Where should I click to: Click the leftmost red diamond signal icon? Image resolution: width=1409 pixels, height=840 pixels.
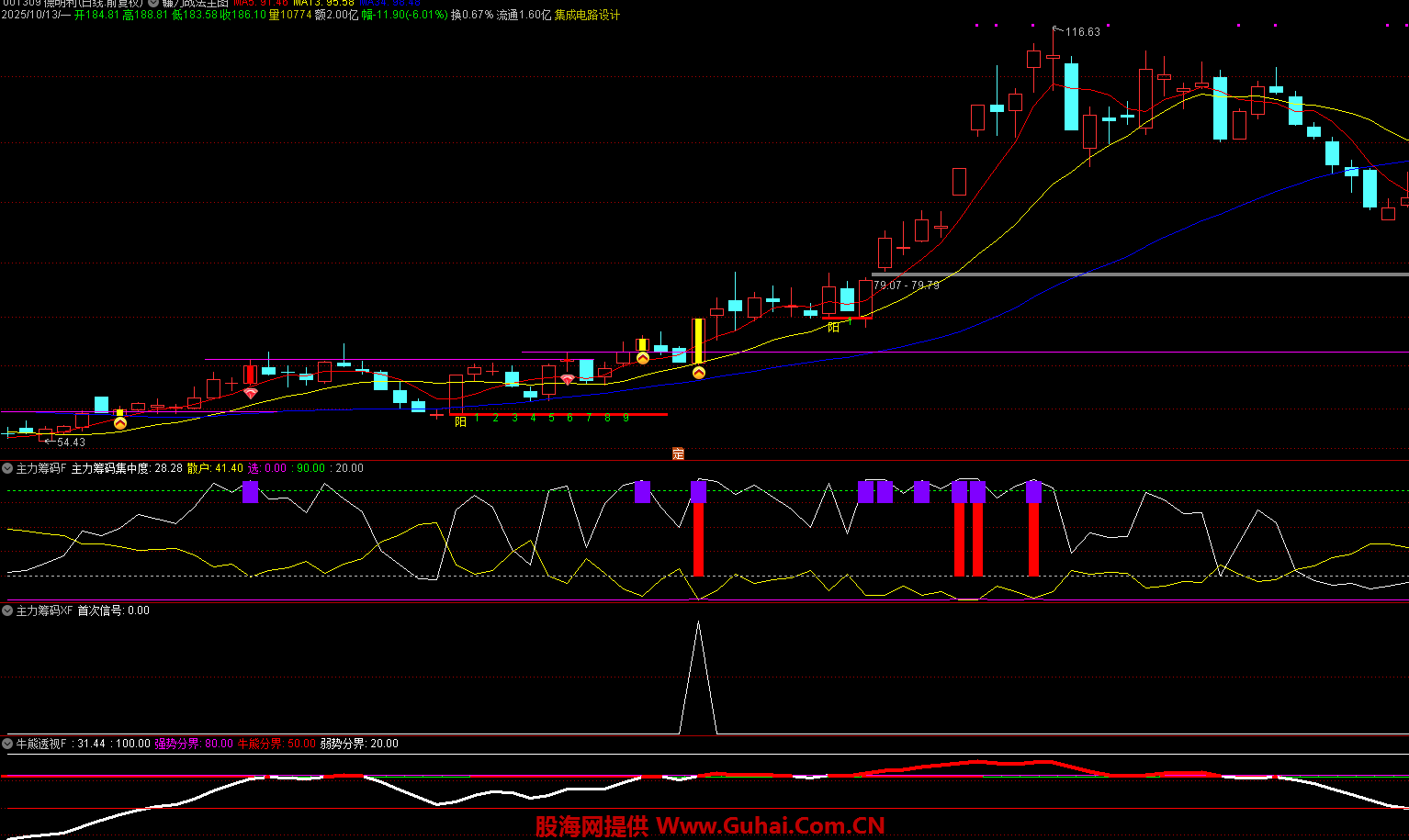pyautogui.click(x=251, y=393)
